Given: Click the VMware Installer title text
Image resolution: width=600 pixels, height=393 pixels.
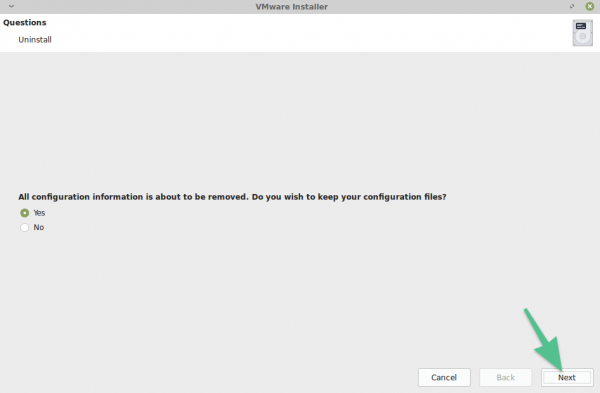Looking at the screenshot, I should (292, 7).
